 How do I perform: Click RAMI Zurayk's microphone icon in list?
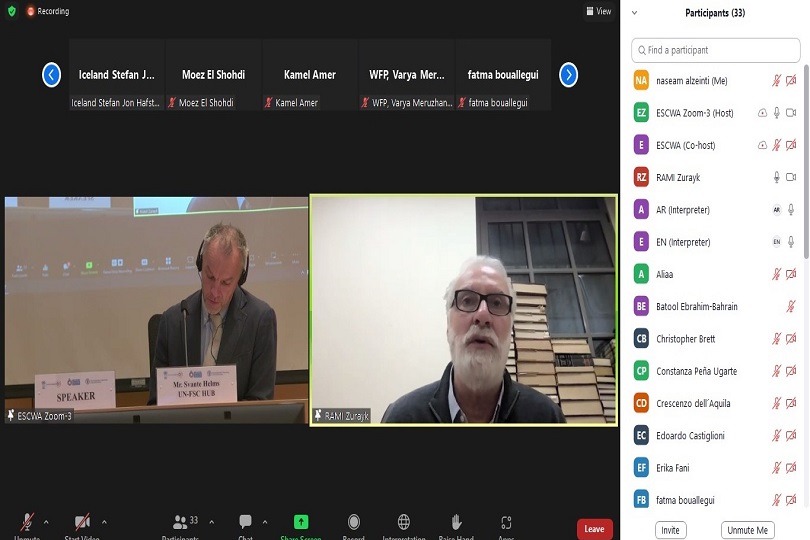tap(776, 177)
